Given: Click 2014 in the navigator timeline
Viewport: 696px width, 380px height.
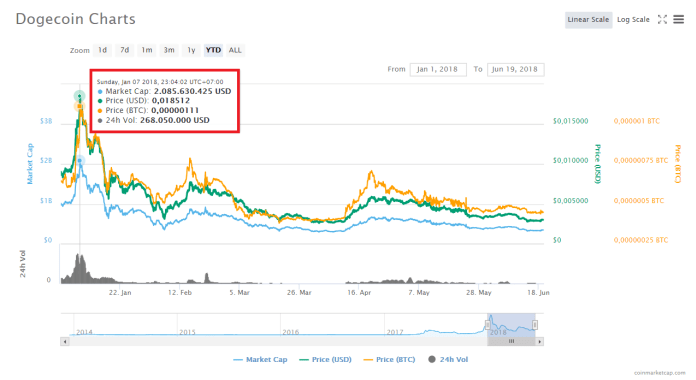Looking at the screenshot, I should click(84, 332).
